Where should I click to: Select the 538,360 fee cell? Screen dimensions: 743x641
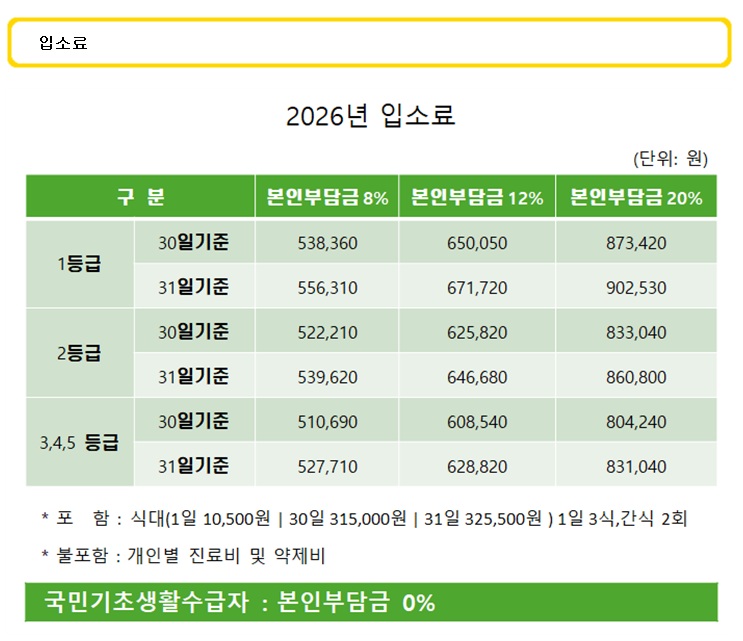pos(327,243)
